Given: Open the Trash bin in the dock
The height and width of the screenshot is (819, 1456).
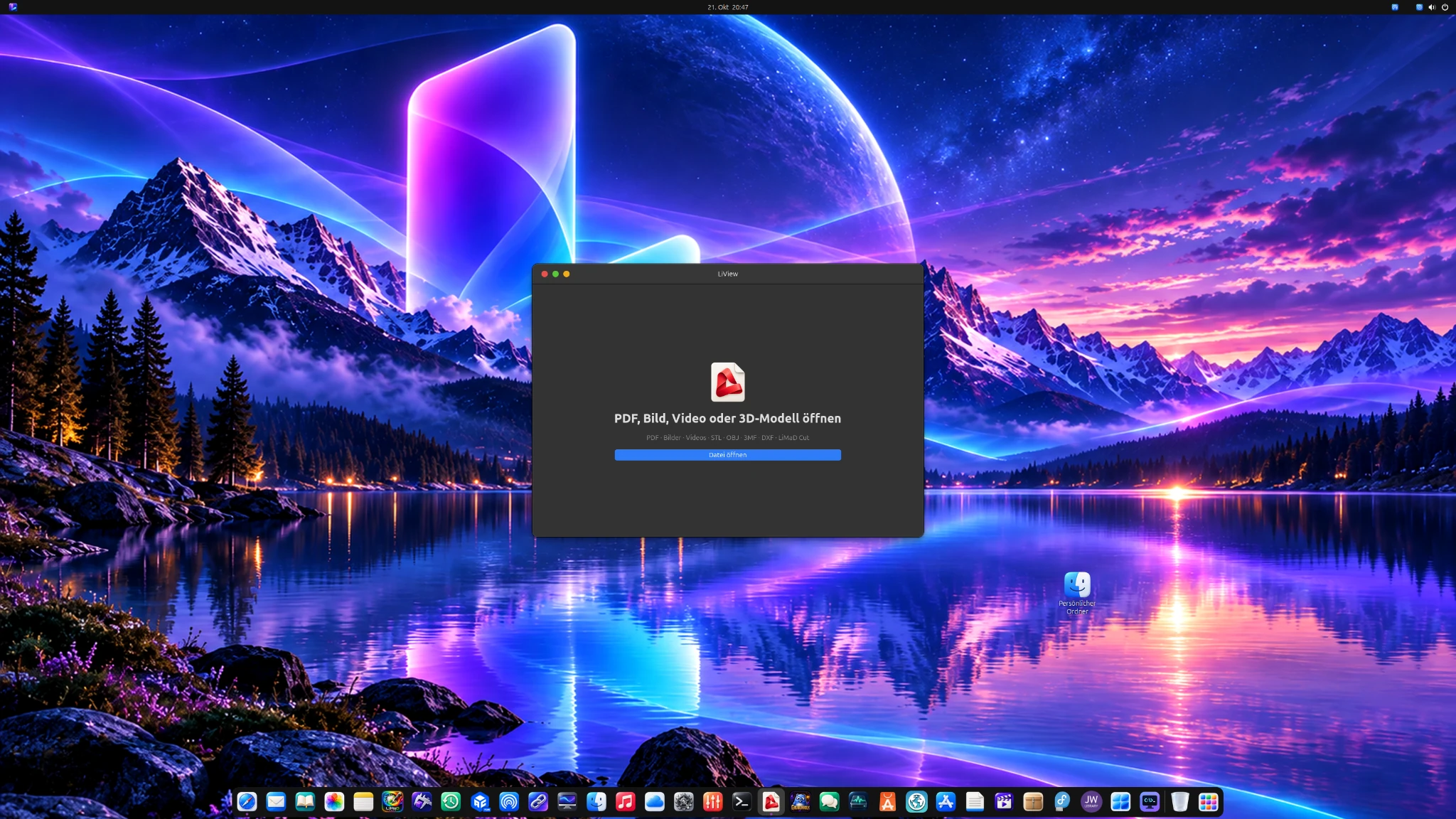Looking at the screenshot, I should click(1180, 802).
